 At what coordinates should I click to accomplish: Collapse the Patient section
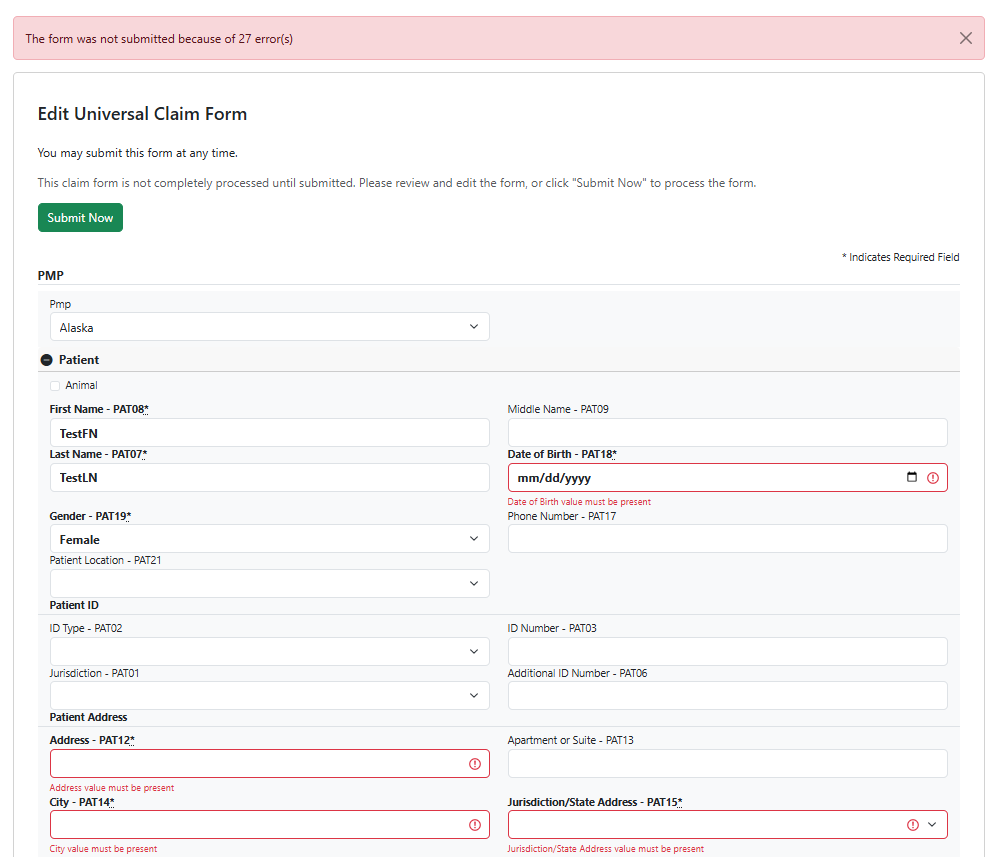[x=46, y=360]
